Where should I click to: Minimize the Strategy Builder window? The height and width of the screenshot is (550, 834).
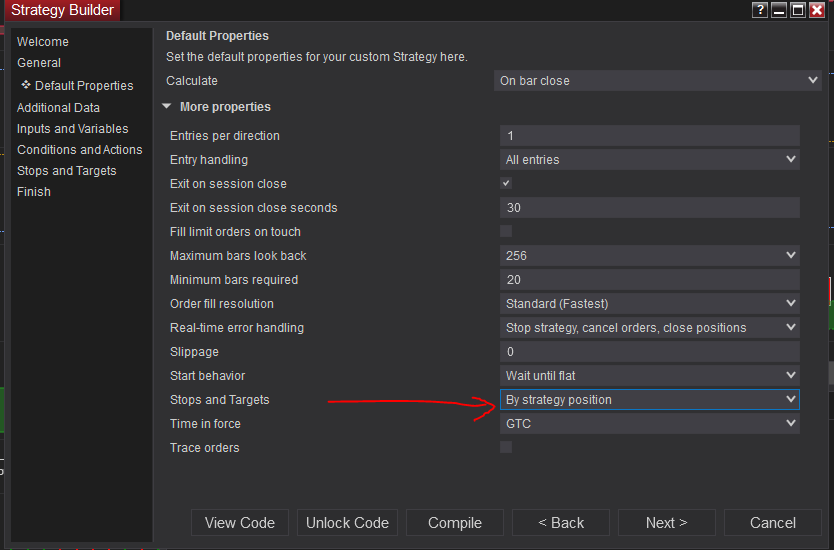[780, 10]
